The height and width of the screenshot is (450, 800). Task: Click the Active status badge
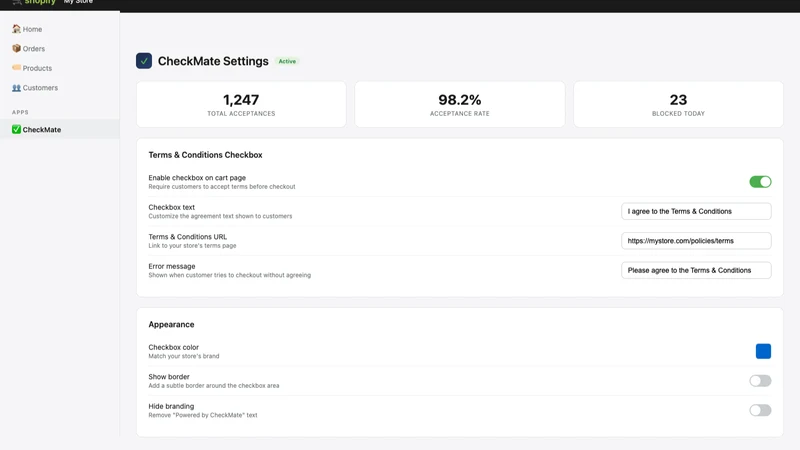pos(287,61)
